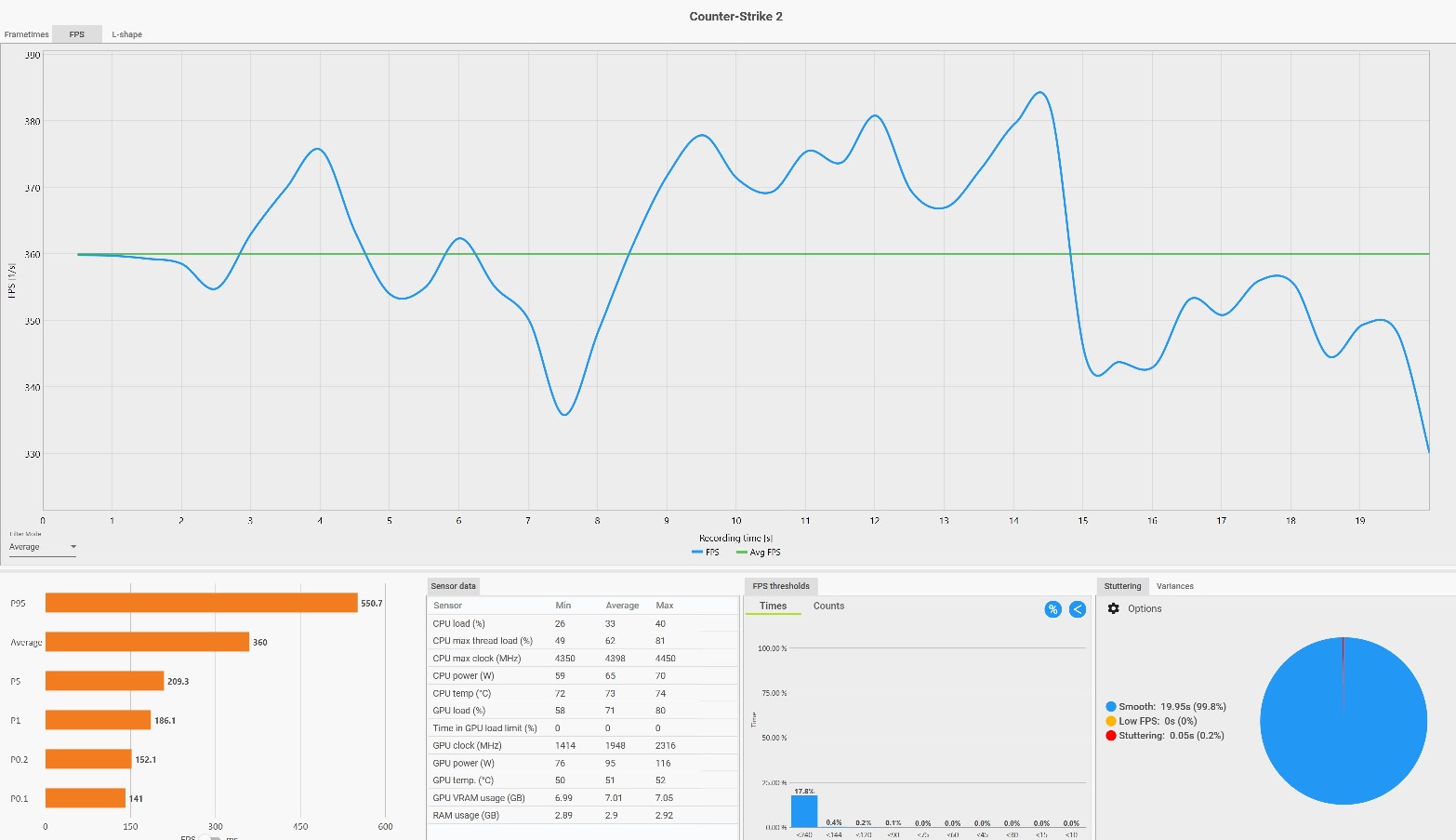Select the 'GPU temp. (°C)' row
The height and width of the screenshot is (840, 1456).
click(x=583, y=780)
